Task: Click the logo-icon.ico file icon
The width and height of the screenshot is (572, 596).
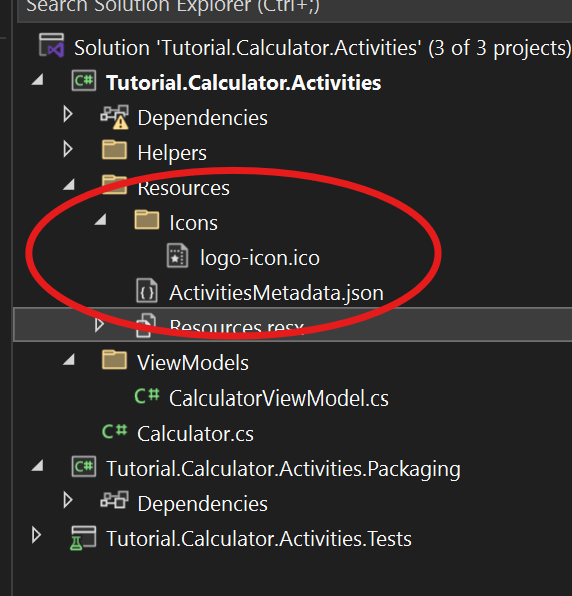Action: pos(177,255)
